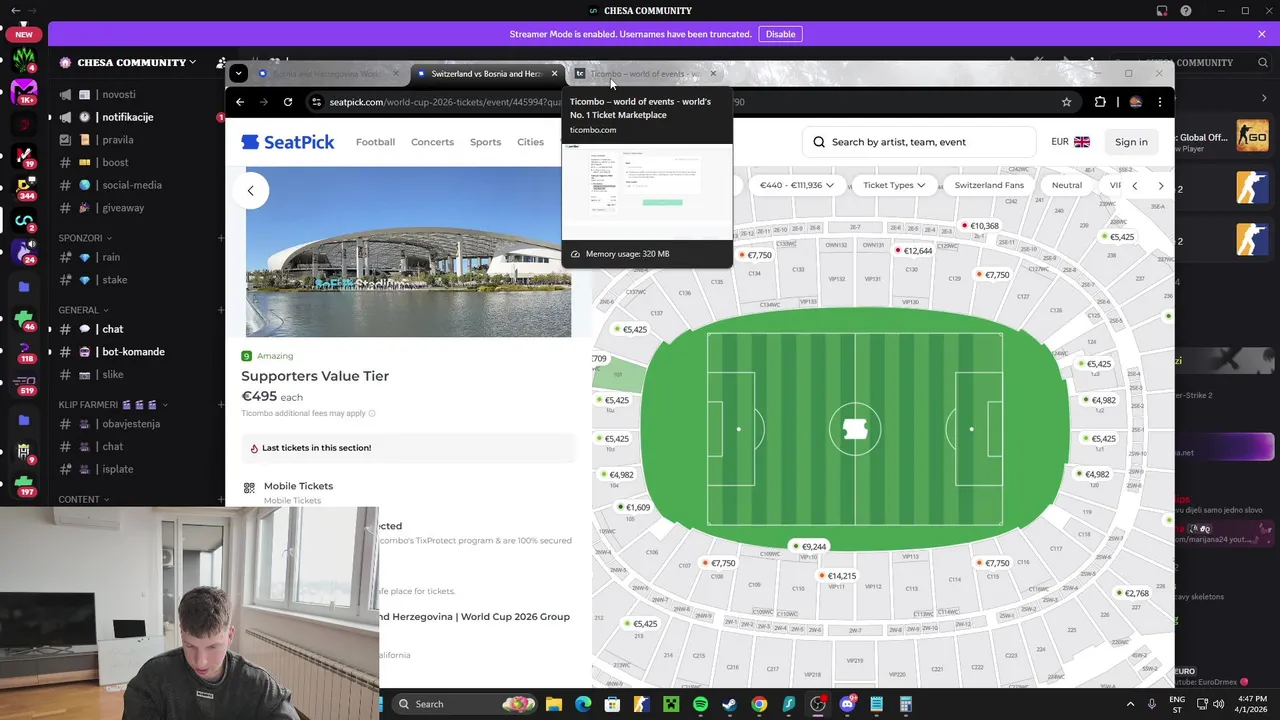
Task: Click Windows taskbar Search box
Action: point(465,704)
